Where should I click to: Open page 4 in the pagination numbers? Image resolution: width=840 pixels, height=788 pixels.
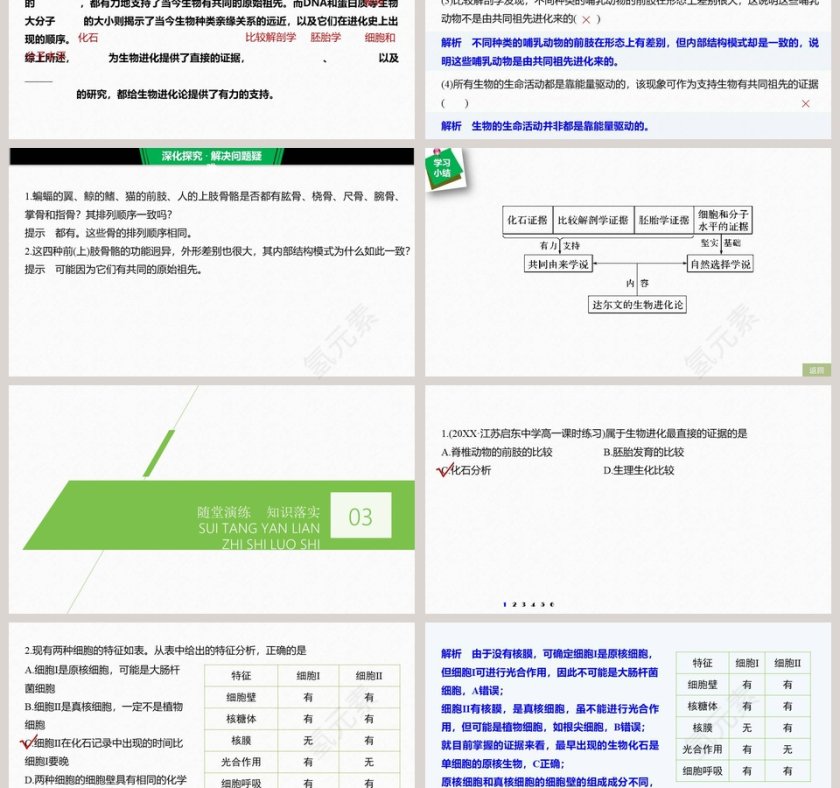[532, 604]
